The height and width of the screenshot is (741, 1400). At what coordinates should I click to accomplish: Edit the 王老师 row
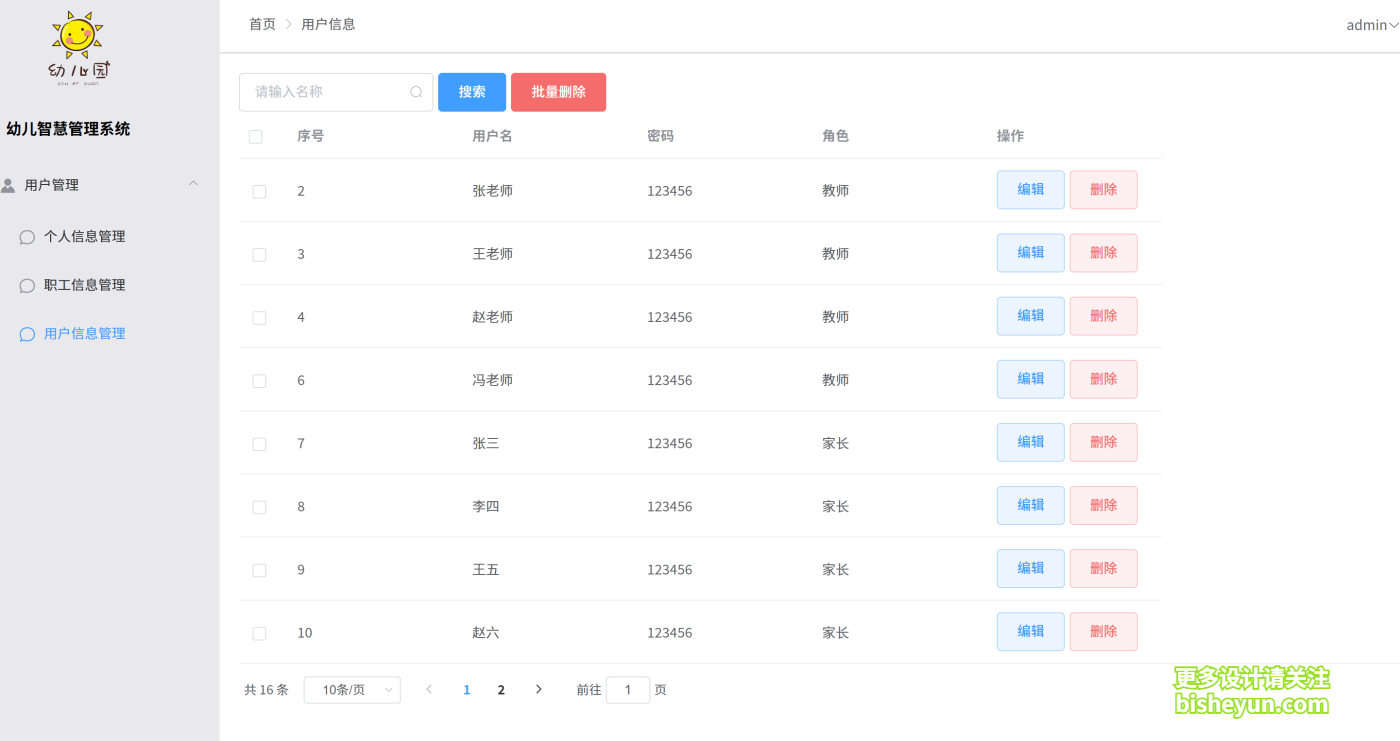[x=1031, y=253]
